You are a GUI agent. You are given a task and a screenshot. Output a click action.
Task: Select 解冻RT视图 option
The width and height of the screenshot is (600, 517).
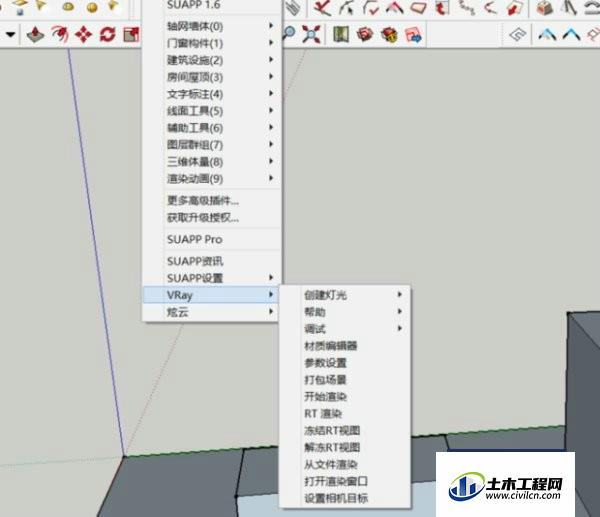[x=345, y=447]
